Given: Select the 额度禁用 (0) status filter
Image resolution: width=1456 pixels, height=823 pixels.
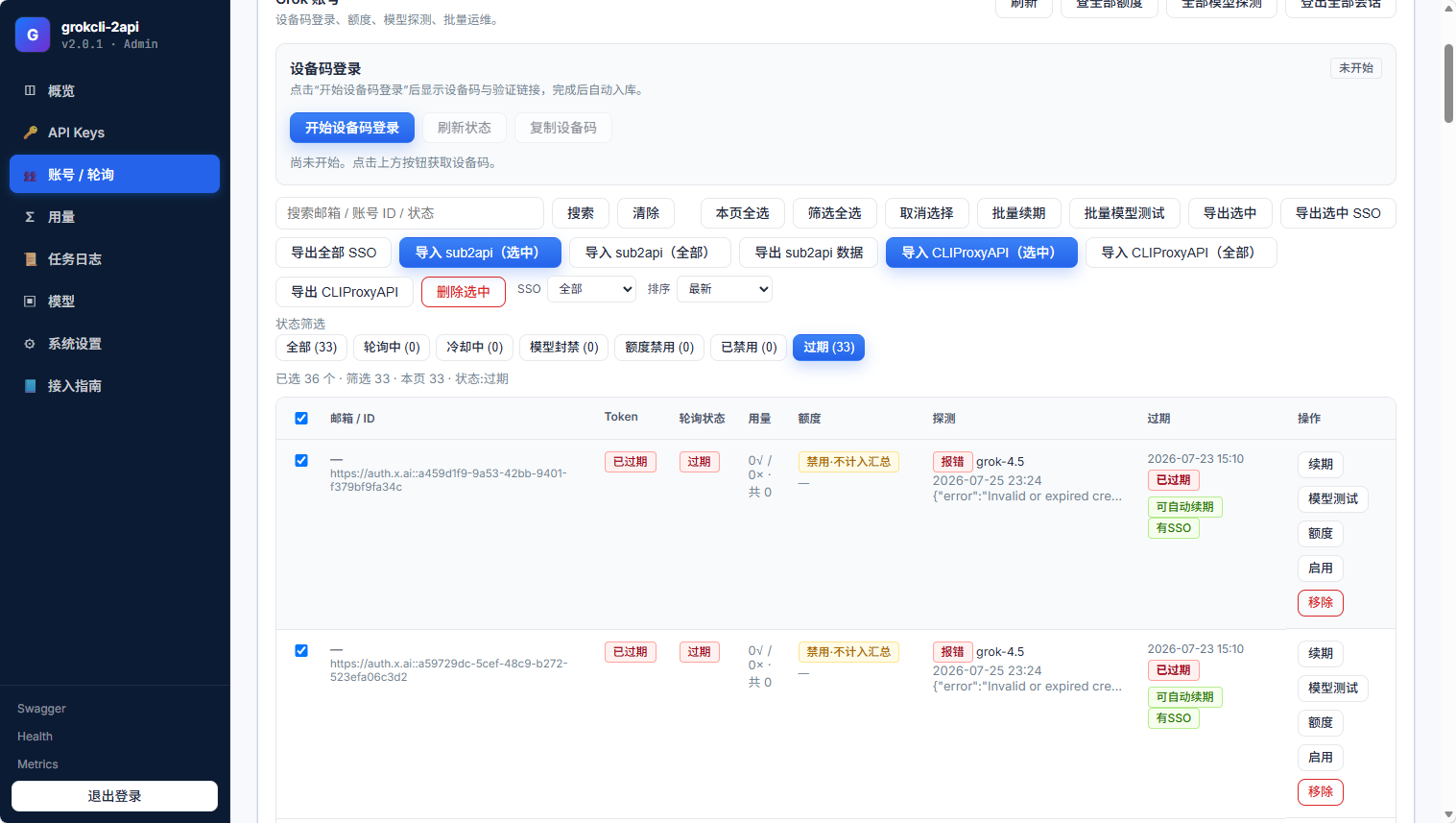Looking at the screenshot, I should [659, 347].
